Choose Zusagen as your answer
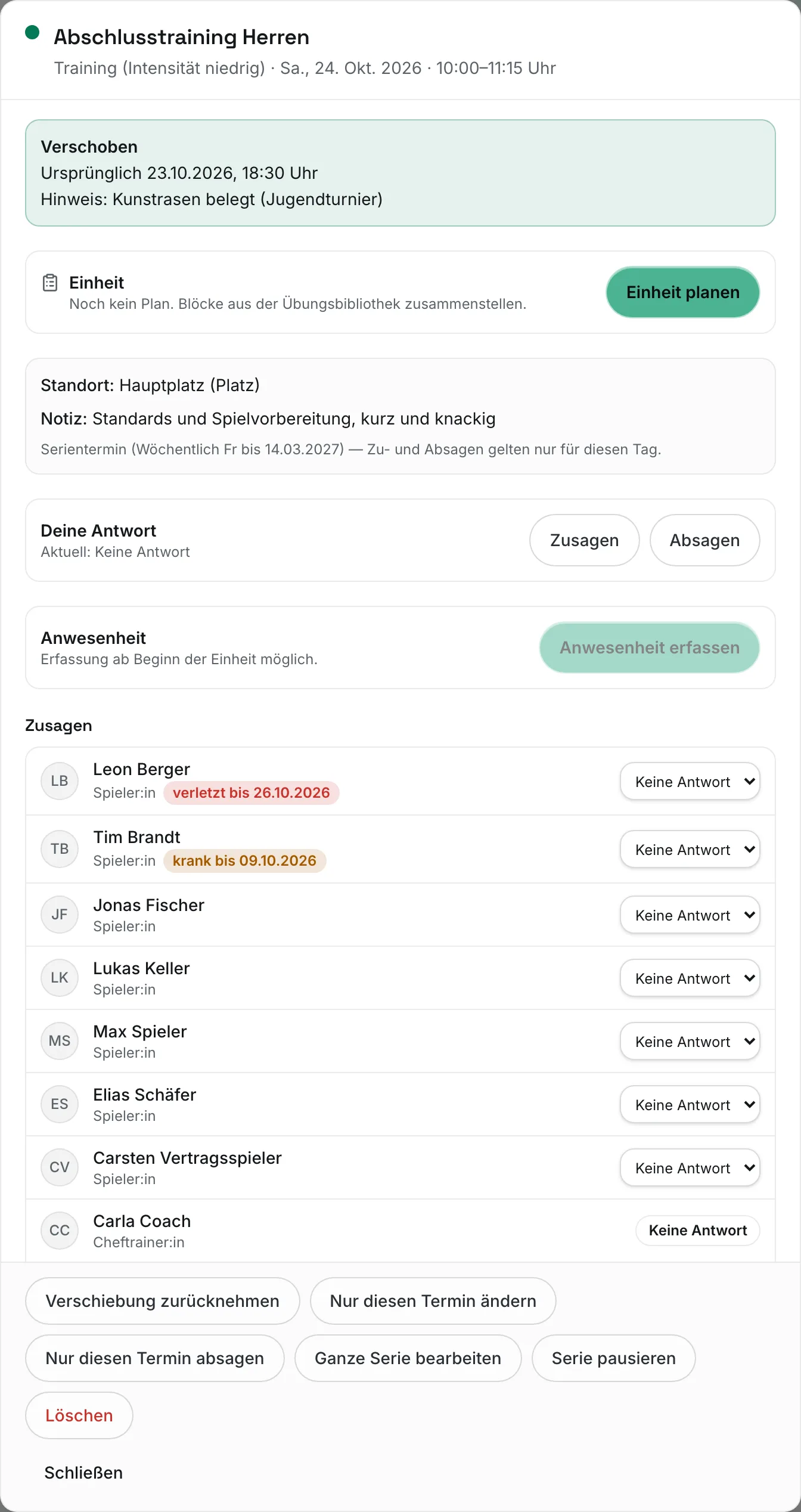 585,540
